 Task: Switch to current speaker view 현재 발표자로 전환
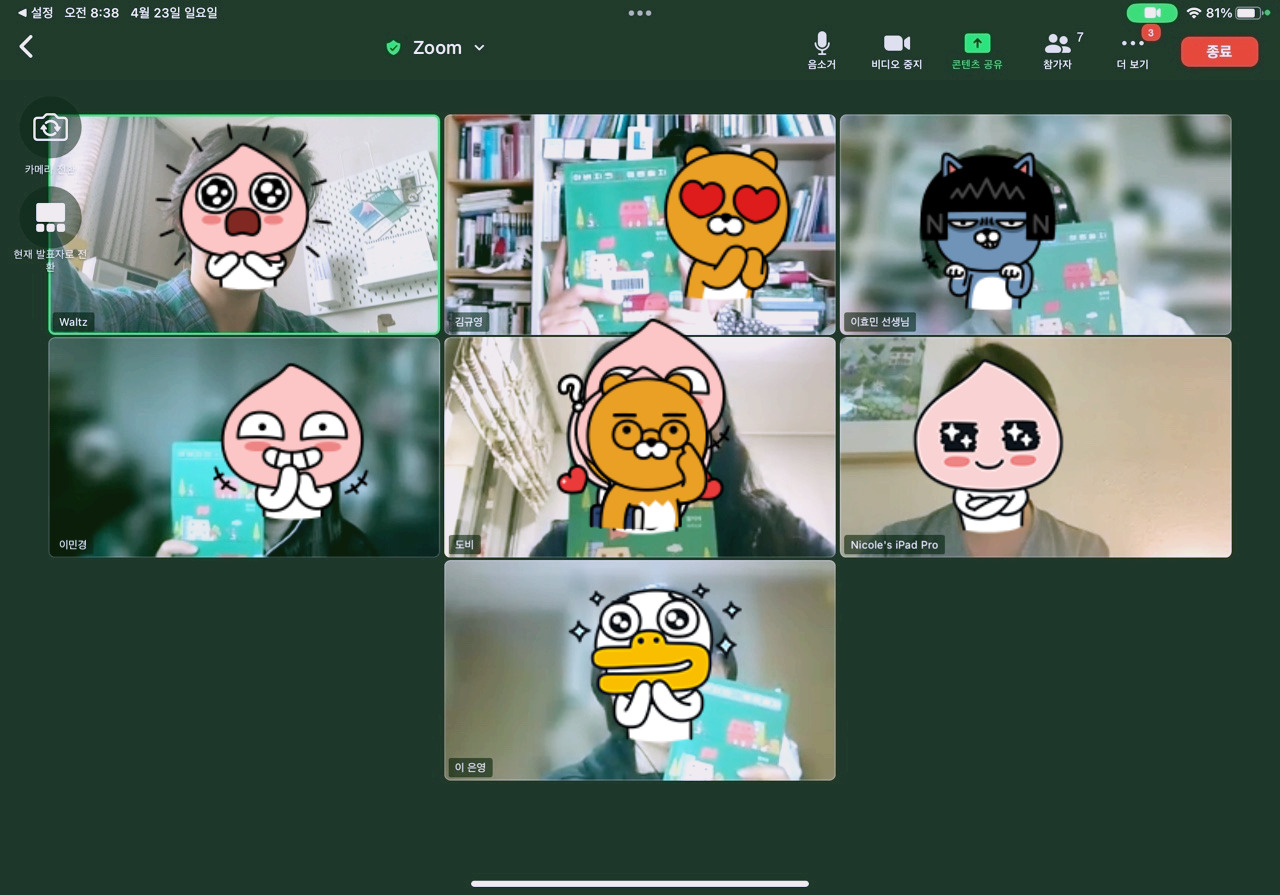tap(49, 217)
